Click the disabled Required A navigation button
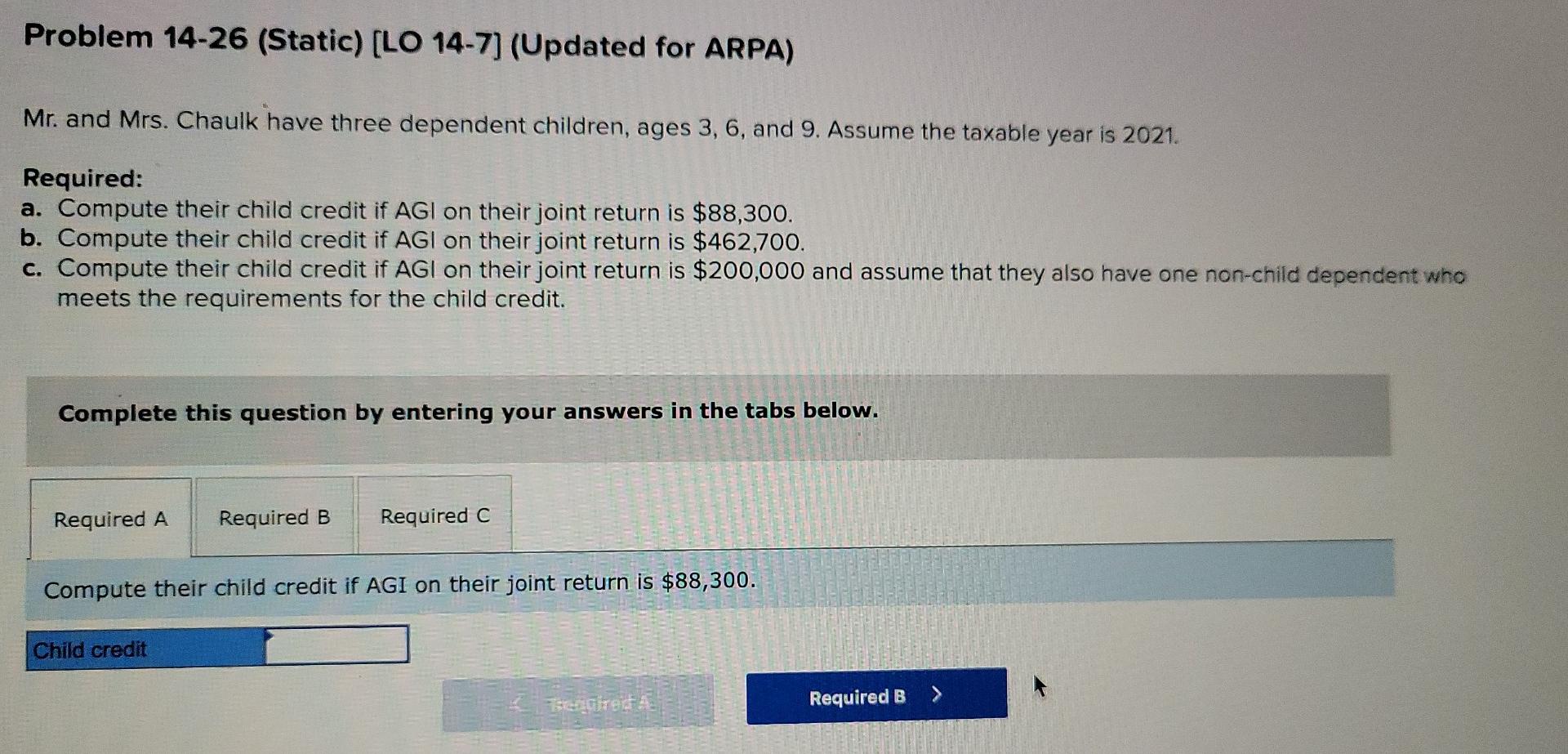1568x754 pixels. 577,700
